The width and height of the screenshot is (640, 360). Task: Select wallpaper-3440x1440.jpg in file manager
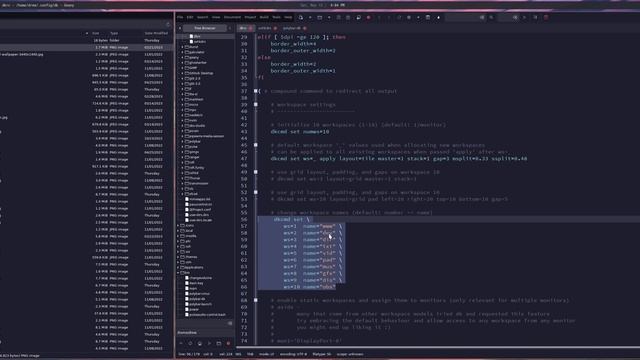pos(22,54)
